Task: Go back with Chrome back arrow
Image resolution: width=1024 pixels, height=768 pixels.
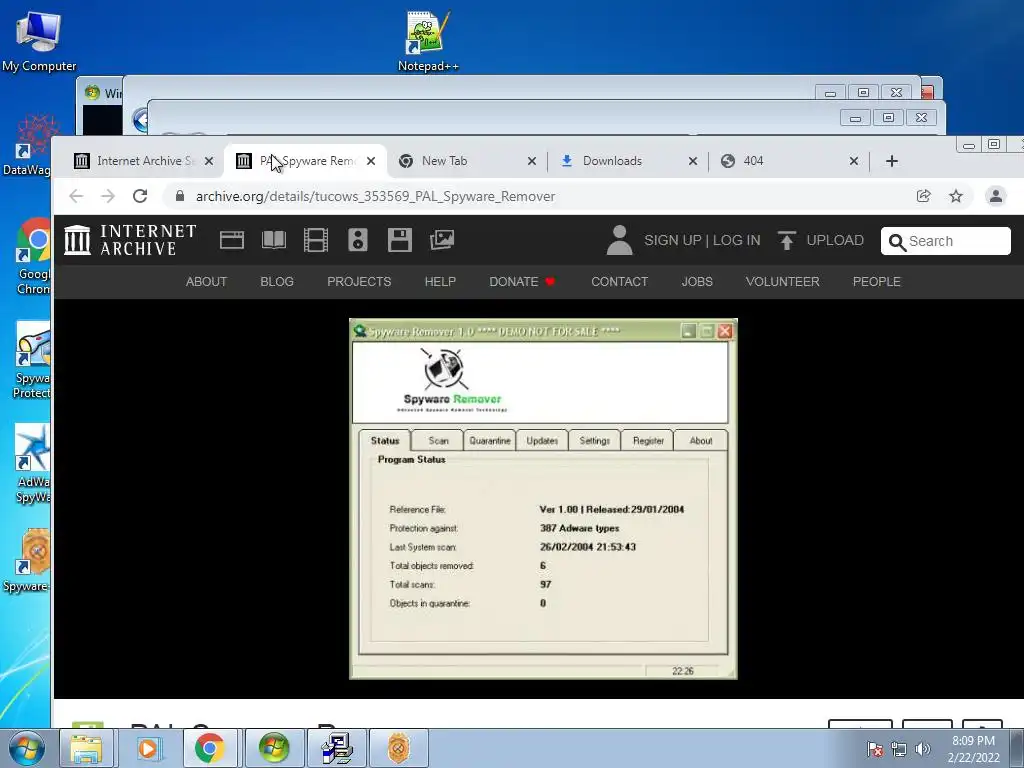Action: point(76,196)
